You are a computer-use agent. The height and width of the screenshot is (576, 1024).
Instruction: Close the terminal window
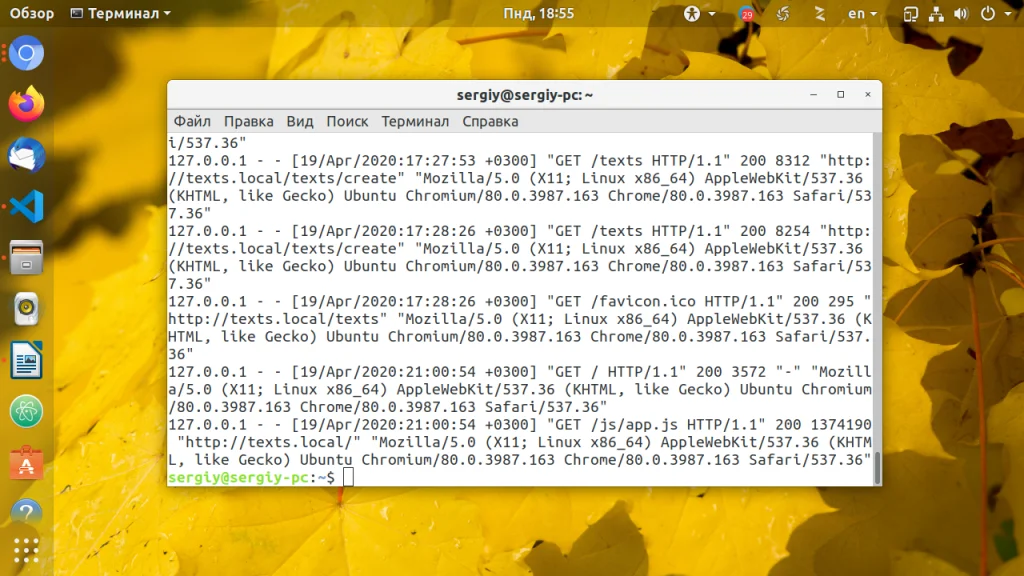pos(868,95)
